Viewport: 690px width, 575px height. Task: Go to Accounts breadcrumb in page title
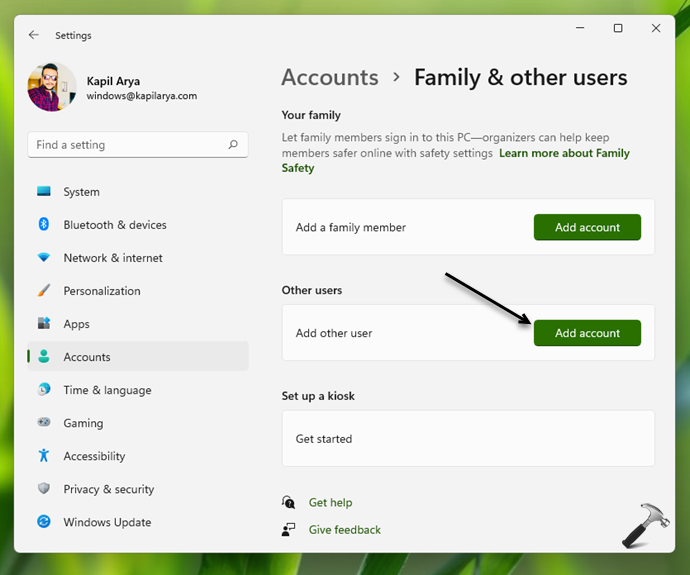[x=330, y=77]
